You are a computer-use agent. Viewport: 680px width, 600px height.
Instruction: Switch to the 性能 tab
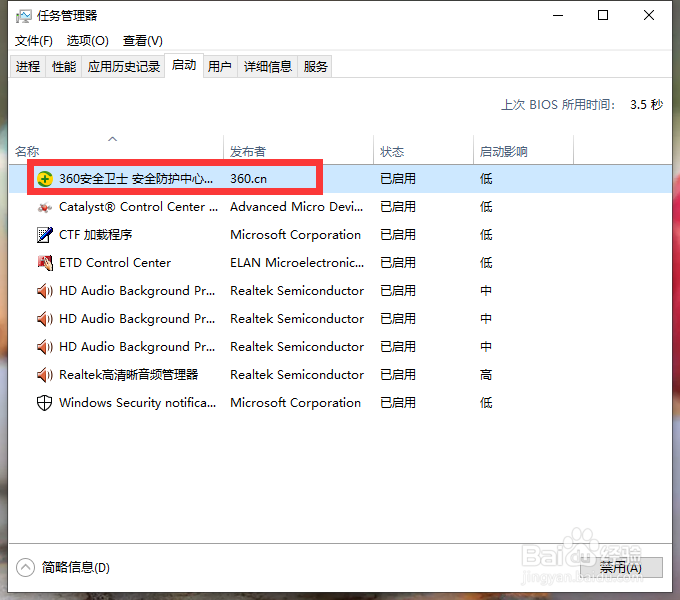64,66
